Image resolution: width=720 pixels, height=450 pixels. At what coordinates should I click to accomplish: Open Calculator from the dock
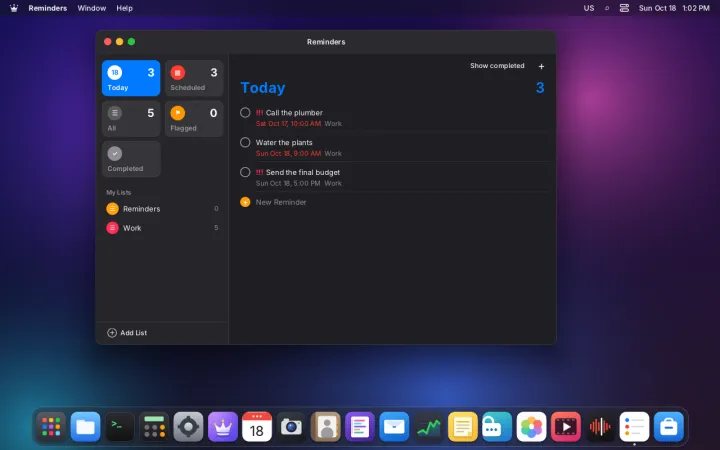(x=154, y=427)
